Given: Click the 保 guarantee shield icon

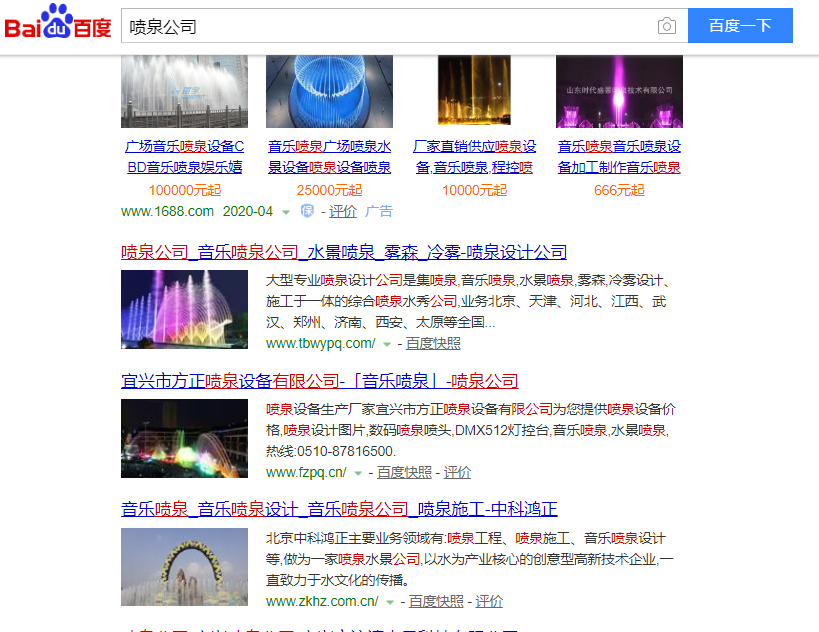Looking at the screenshot, I should [x=307, y=211].
